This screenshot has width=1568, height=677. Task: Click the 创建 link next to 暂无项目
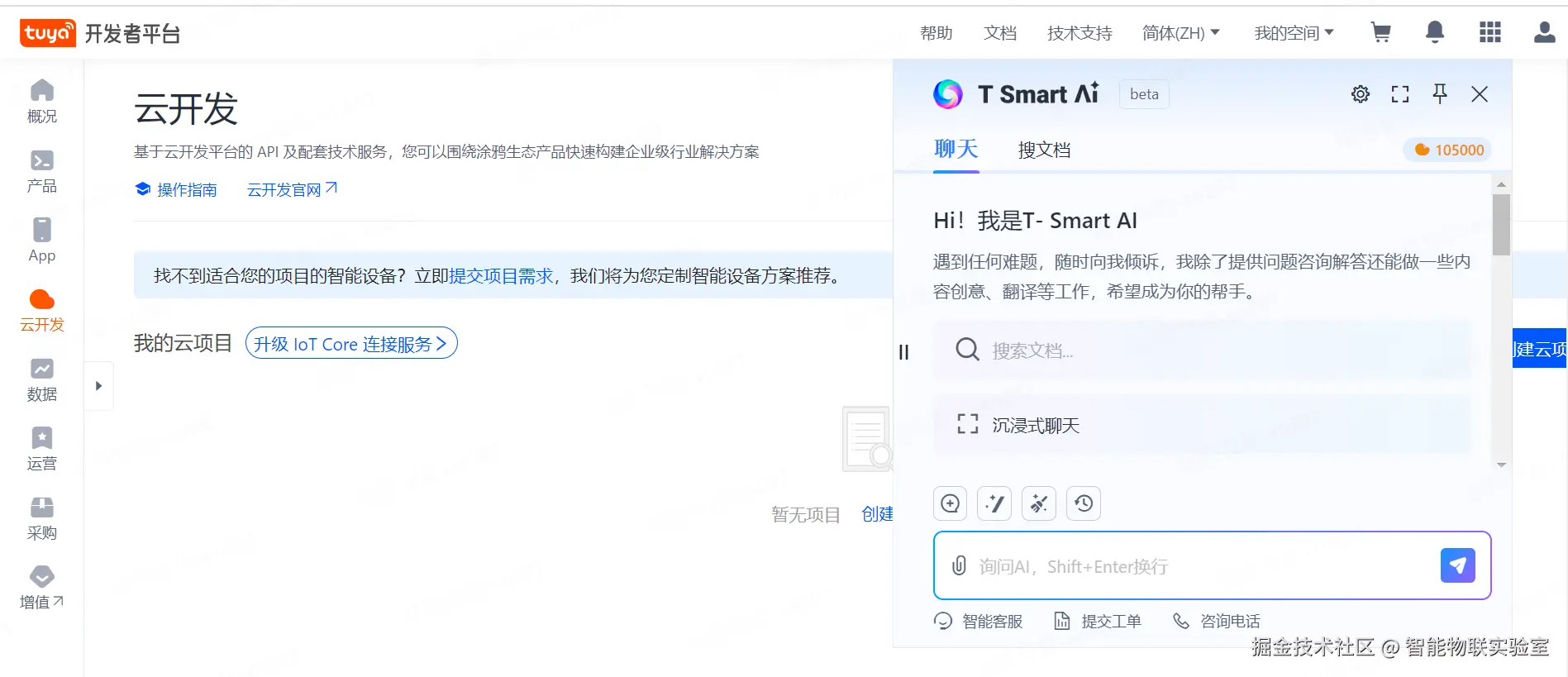pyautogui.click(x=877, y=514)
